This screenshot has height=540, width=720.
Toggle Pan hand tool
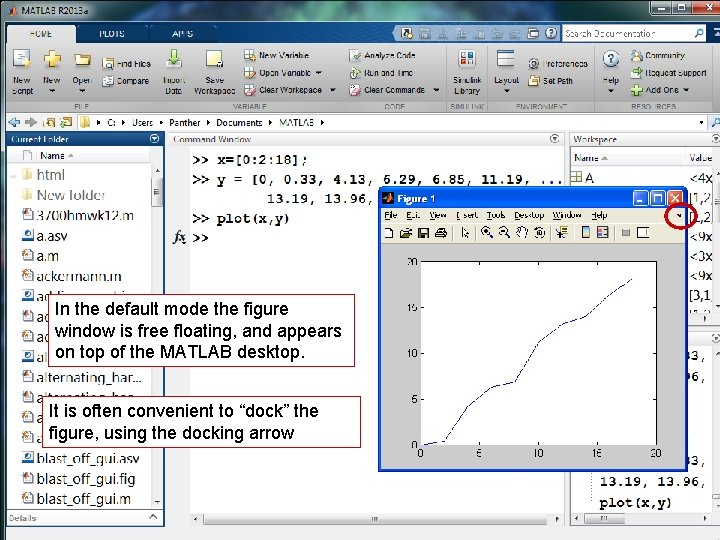[x=522, y=233]
